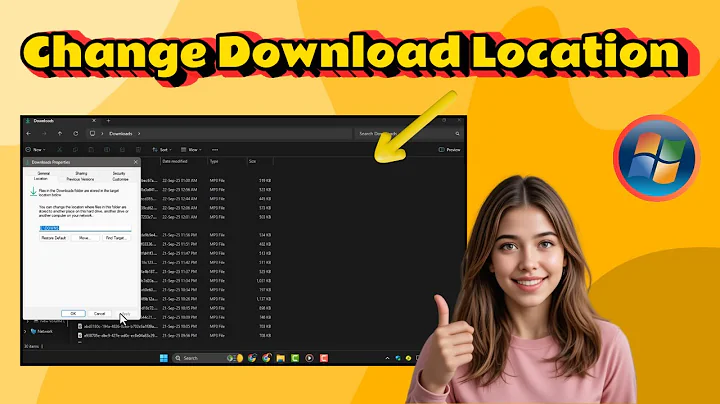The width and height of the screenshot is (720, 404).
Task: Expand the Network tree node
Action: coord(25,331)
